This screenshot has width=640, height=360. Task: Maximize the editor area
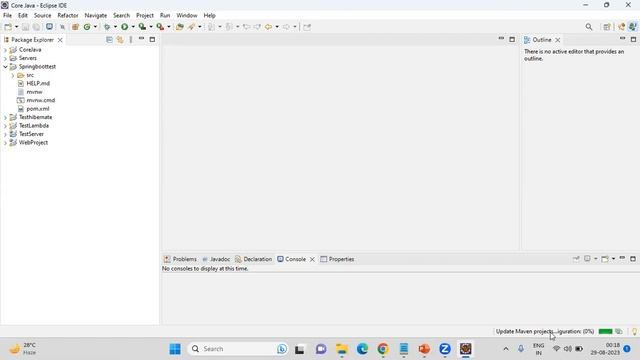point(512,39)
